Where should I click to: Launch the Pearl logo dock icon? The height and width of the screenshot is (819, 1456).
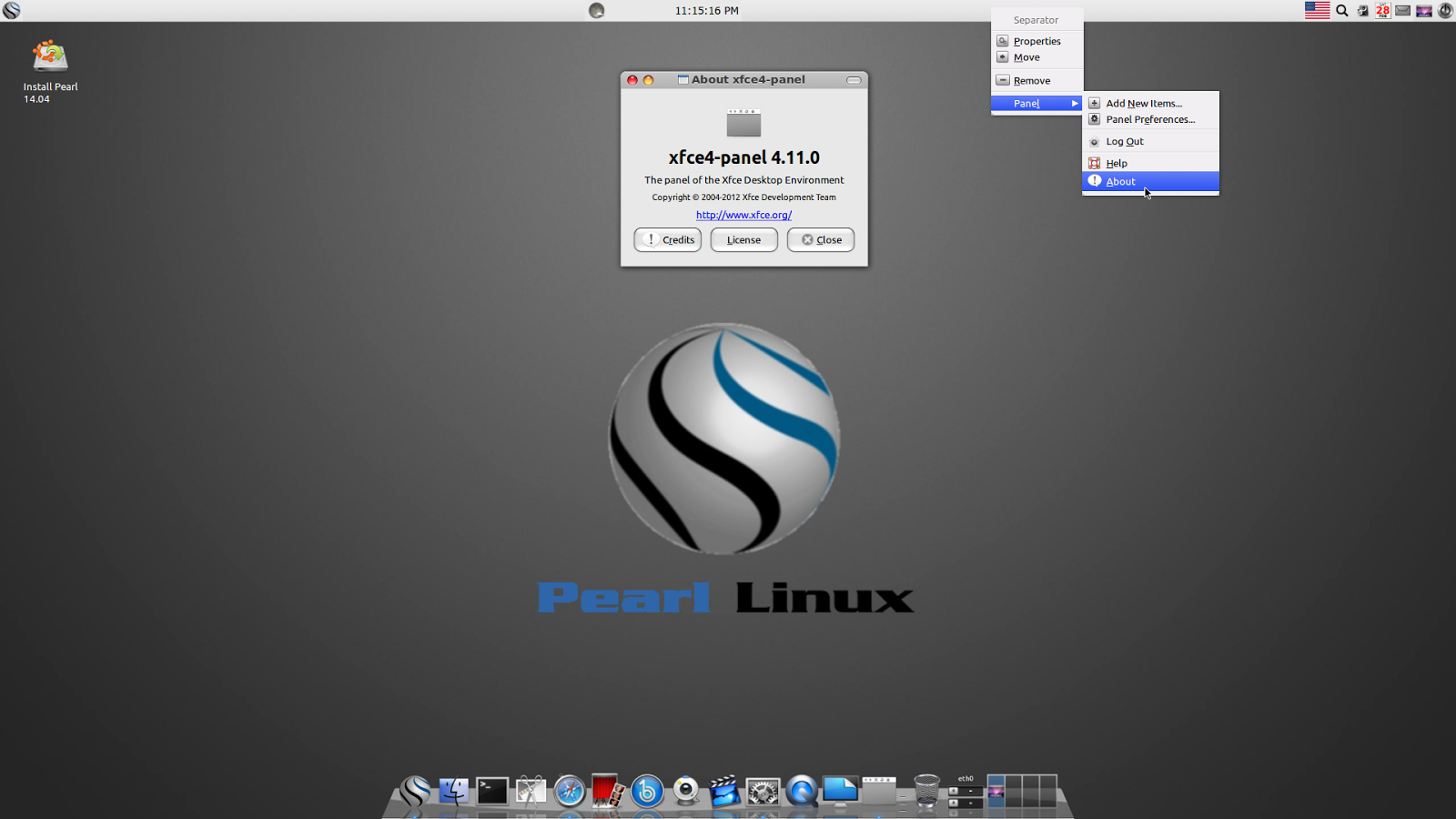[x=415, y=791]
